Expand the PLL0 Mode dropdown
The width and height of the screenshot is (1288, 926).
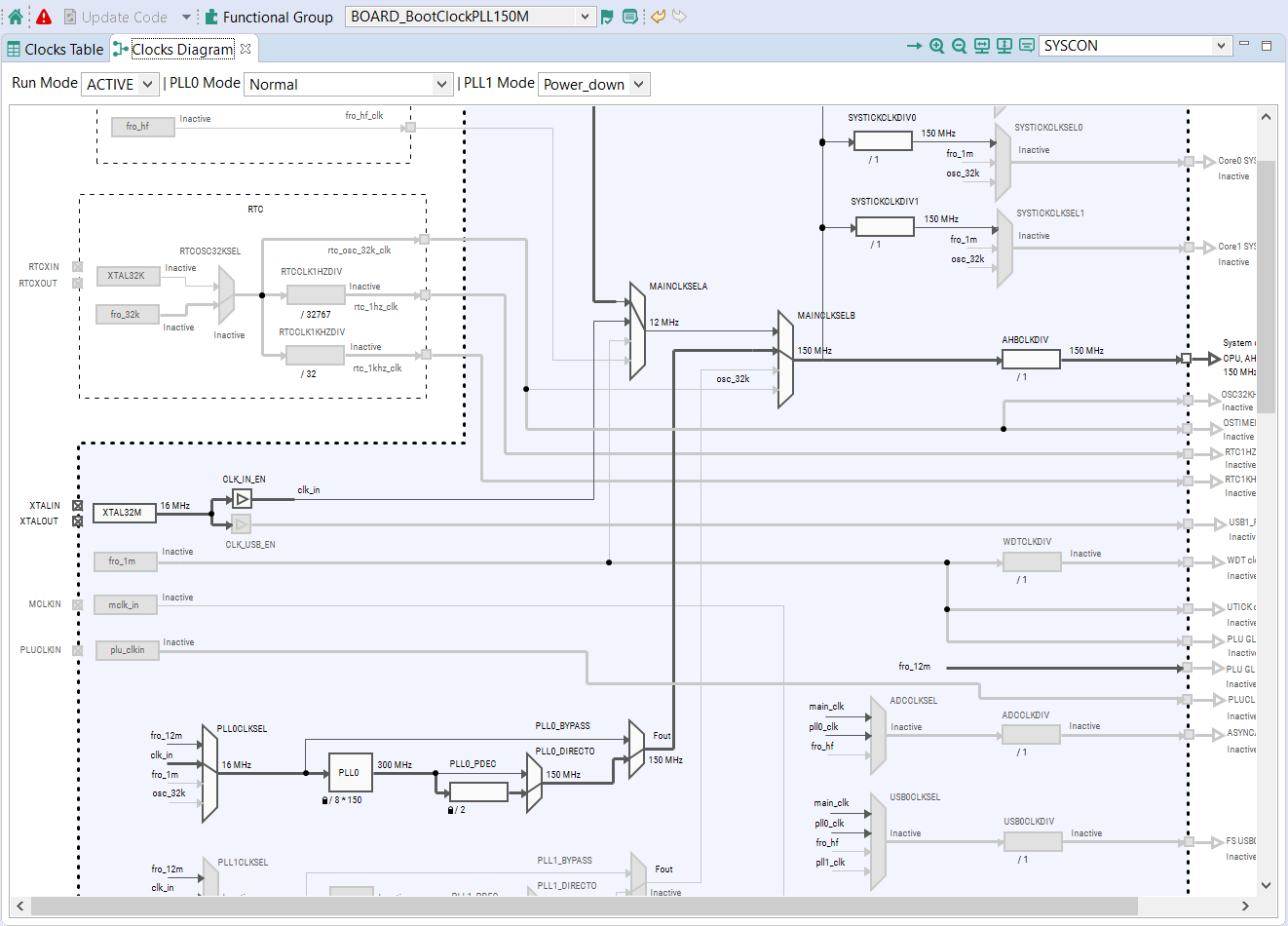[x=348, y=85]
